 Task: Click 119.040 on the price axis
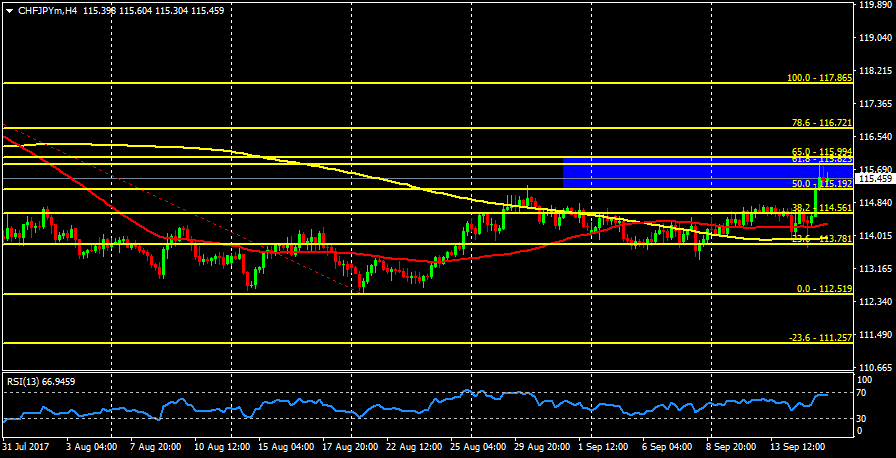point(875,38)
